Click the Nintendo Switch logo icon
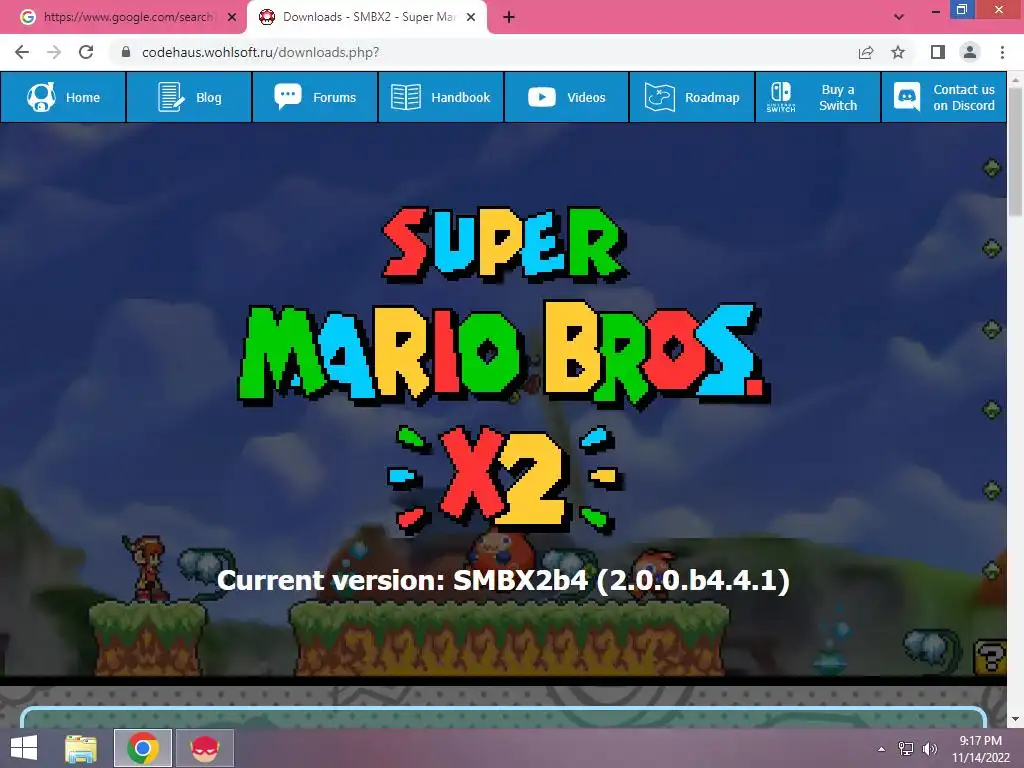1024x768 pixels. coord(781,97)
